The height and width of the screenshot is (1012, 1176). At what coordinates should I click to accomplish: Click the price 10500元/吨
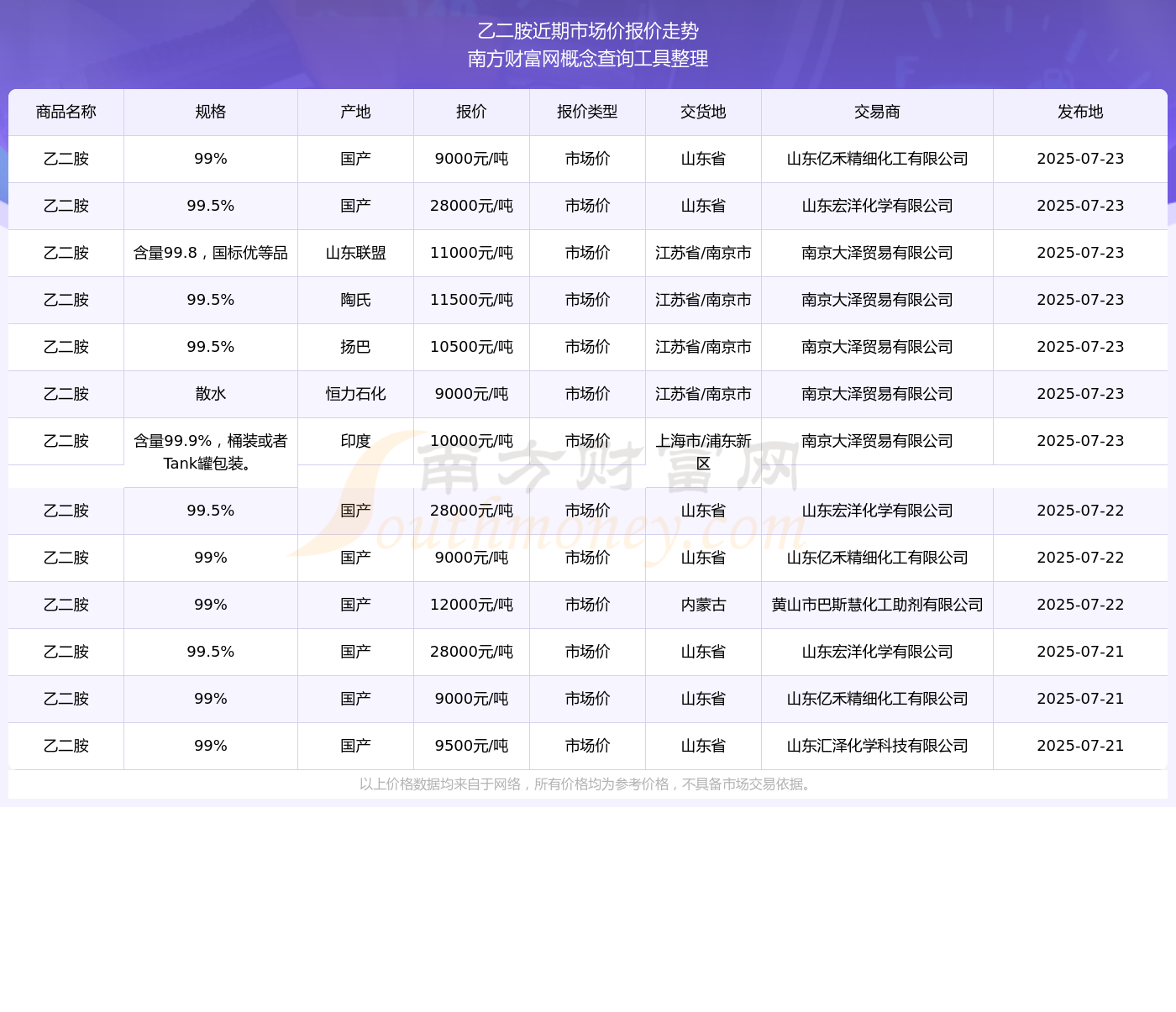point(471,347)
